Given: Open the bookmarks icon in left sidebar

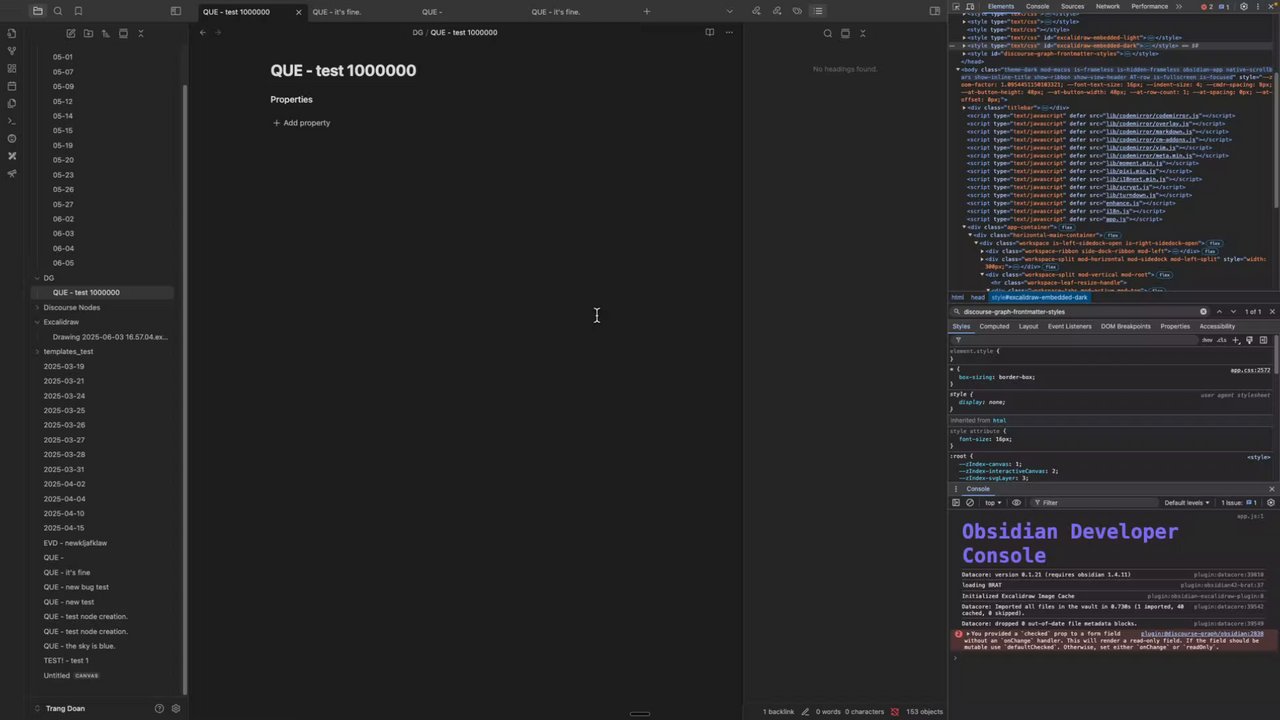Looking at the screenshot, I should (x=78, y=11).
